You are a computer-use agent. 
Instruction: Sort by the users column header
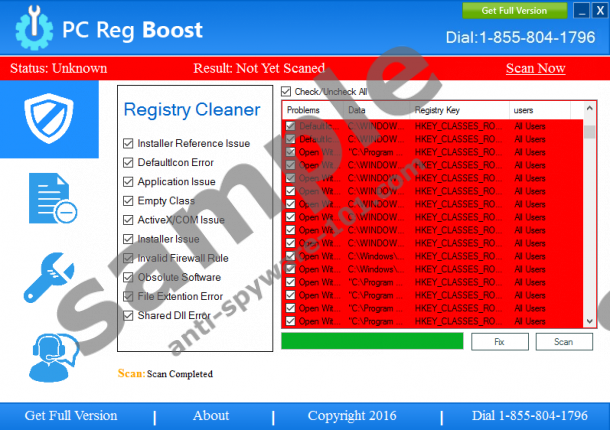click(x=540, y=110)
